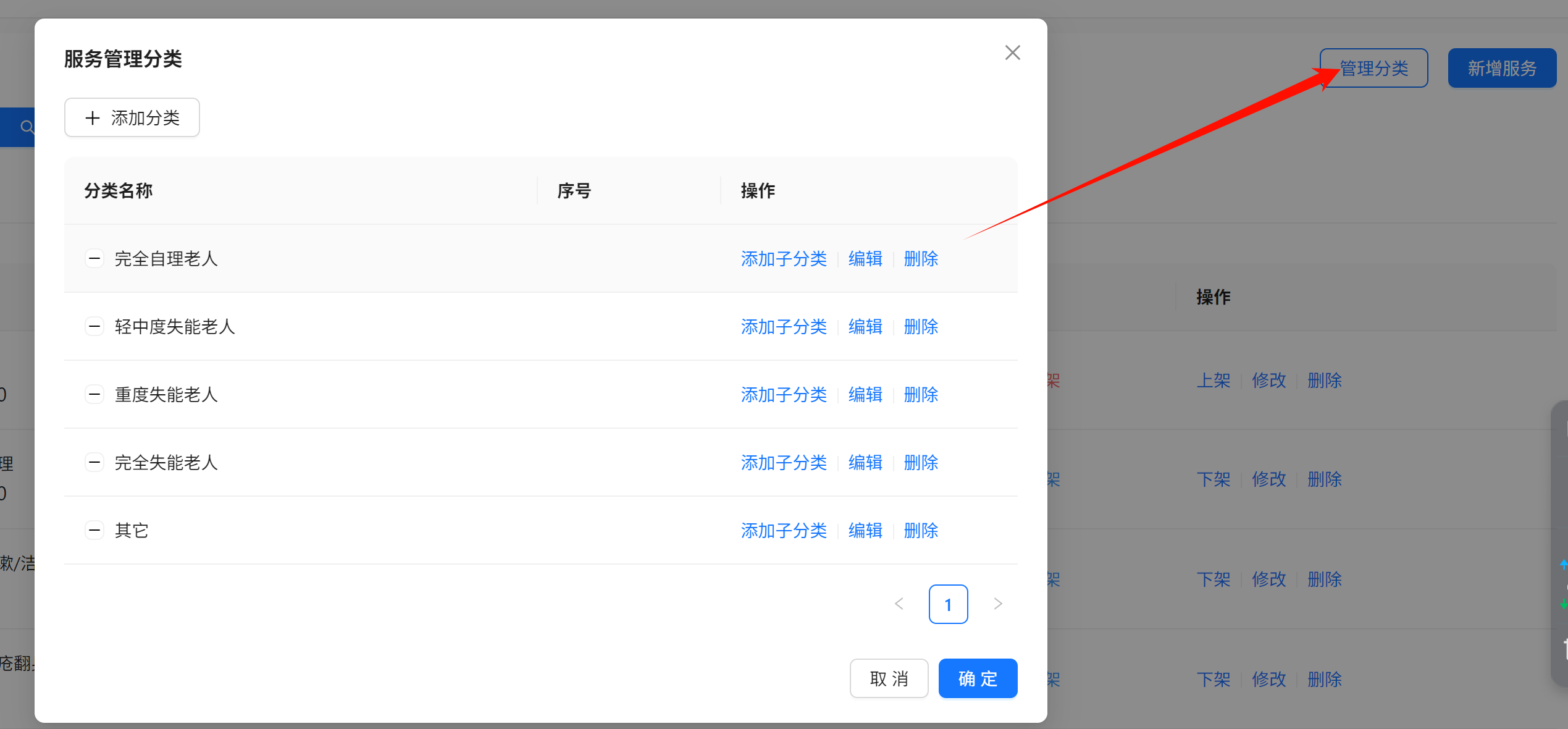Go to previous page arrow
Screen dimensions: 1568x729
coord(899,604)
